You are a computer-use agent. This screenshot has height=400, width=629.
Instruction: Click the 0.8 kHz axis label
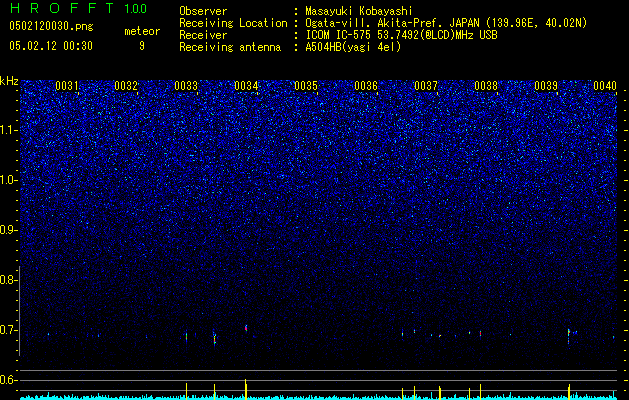pyautogui.click(x=8, y=280)
